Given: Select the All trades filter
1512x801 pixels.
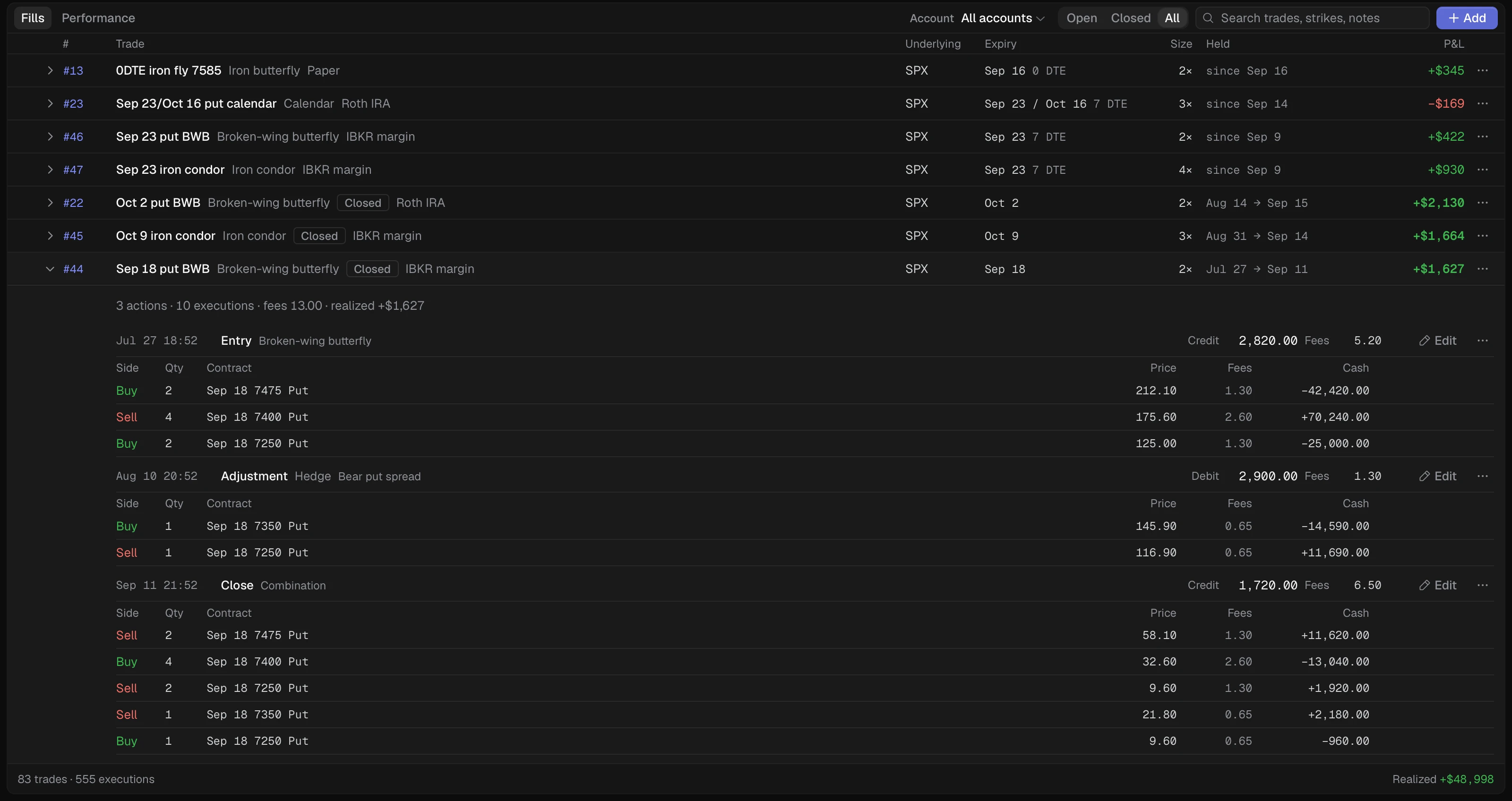Looking at the screenshot, I should (1172, 18).
